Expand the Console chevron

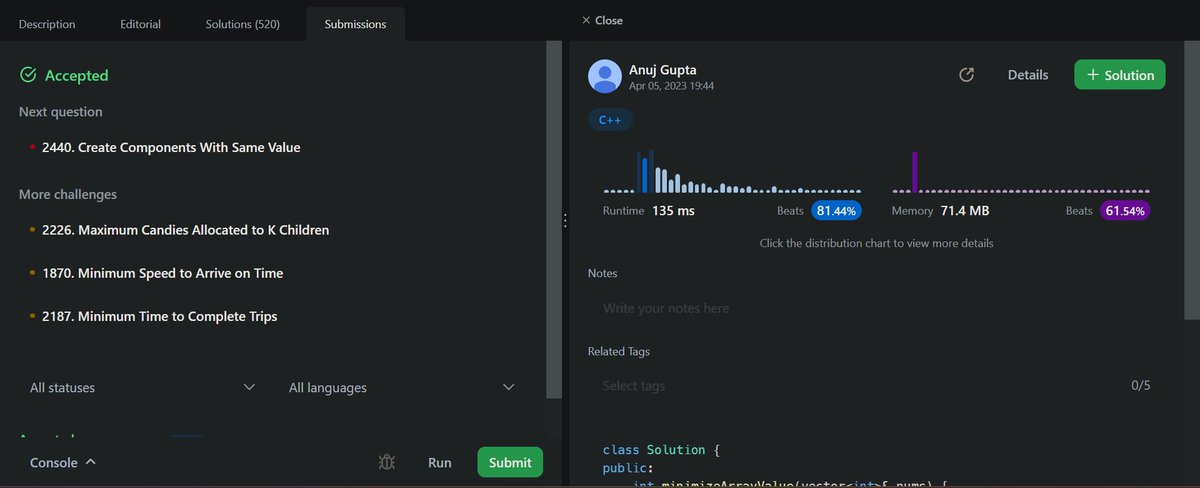[91, 462]
